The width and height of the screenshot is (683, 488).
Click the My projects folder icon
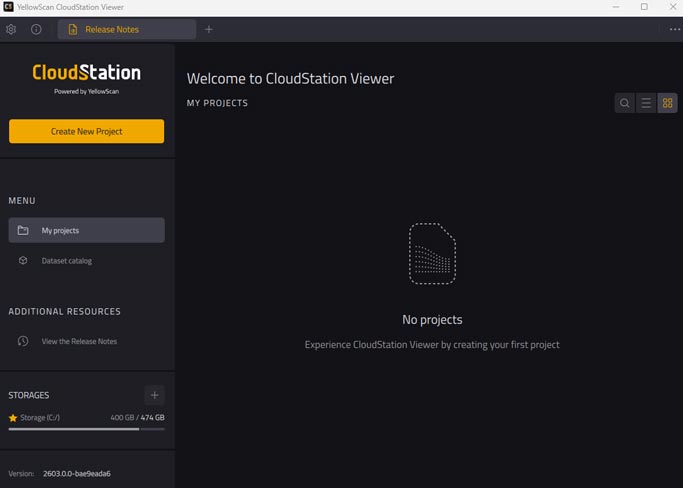[23, 231]
